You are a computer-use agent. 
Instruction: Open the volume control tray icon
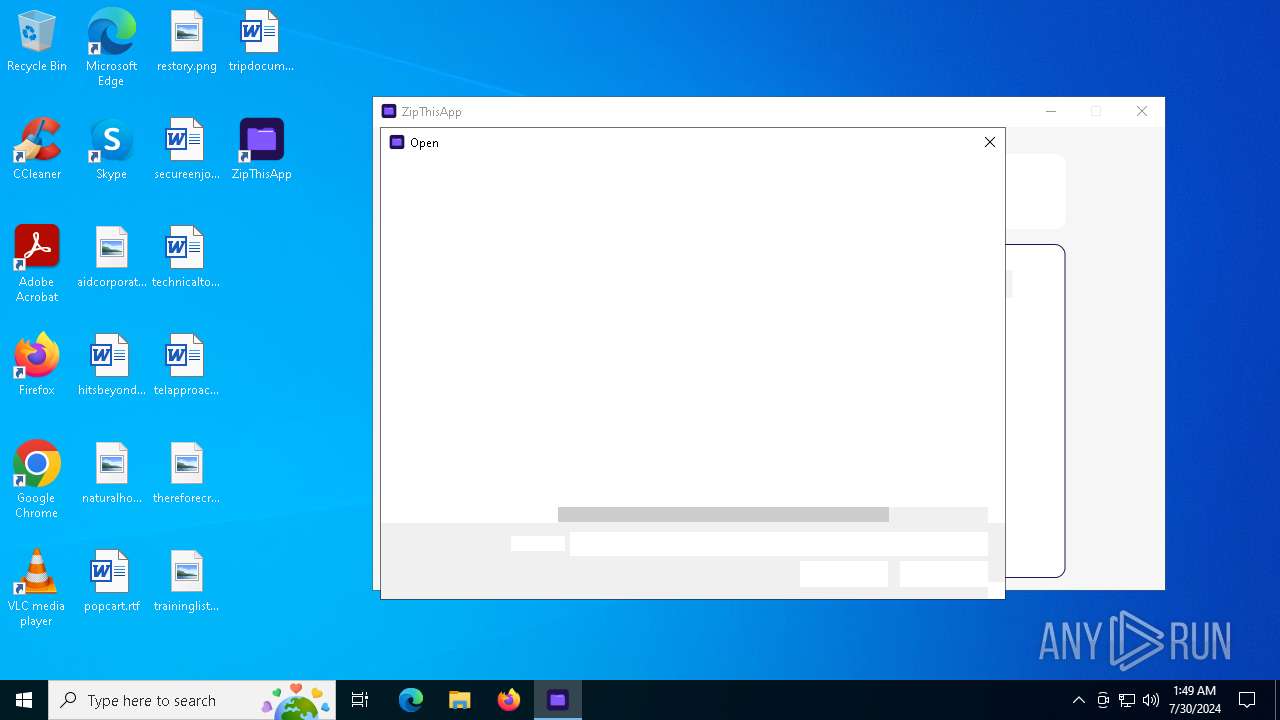point(1151,700)
